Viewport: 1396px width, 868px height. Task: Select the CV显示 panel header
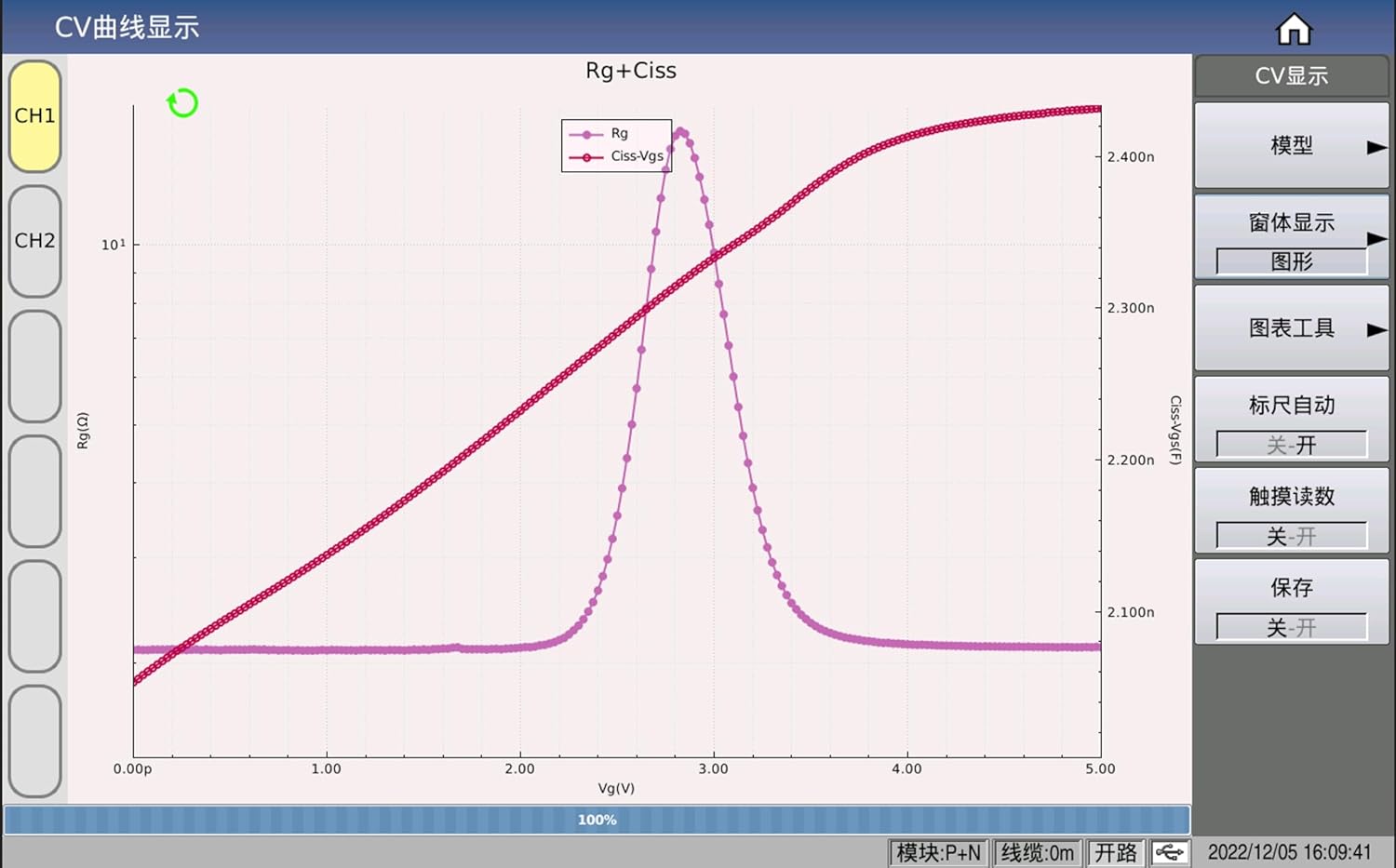pyautogui.click(x=1292, y=76)
